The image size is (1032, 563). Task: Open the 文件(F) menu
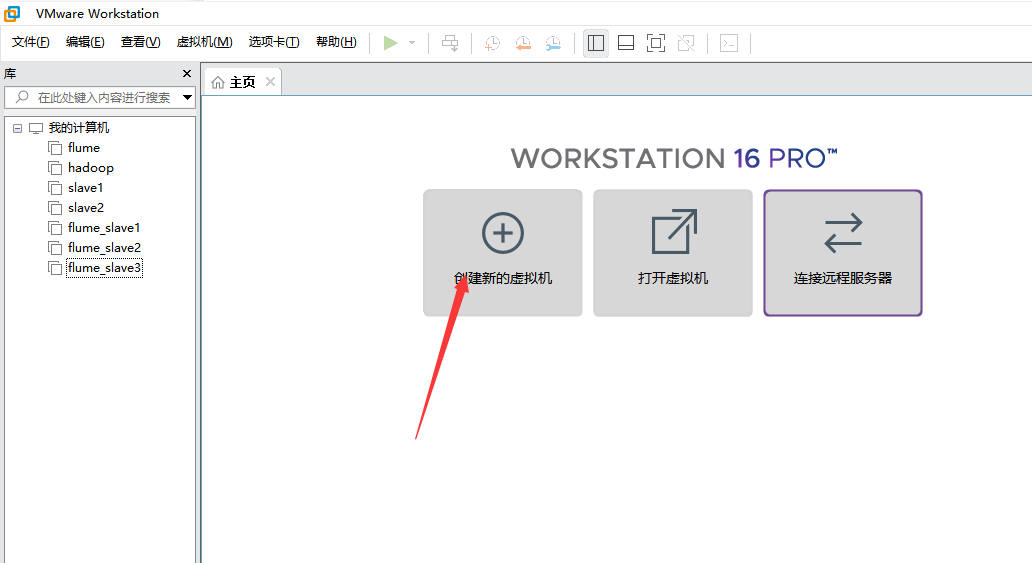[x=30, y=42]
